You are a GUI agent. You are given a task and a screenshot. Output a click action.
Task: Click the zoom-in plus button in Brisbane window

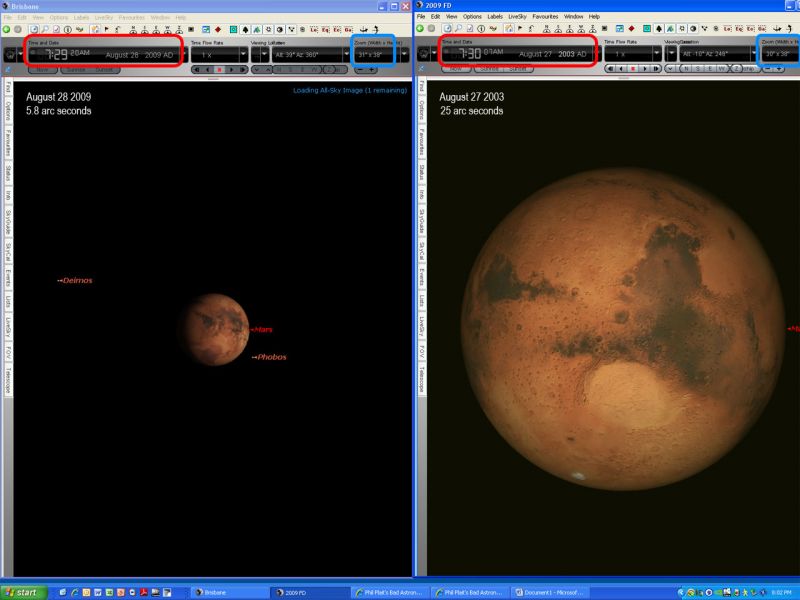pos(371,70)
